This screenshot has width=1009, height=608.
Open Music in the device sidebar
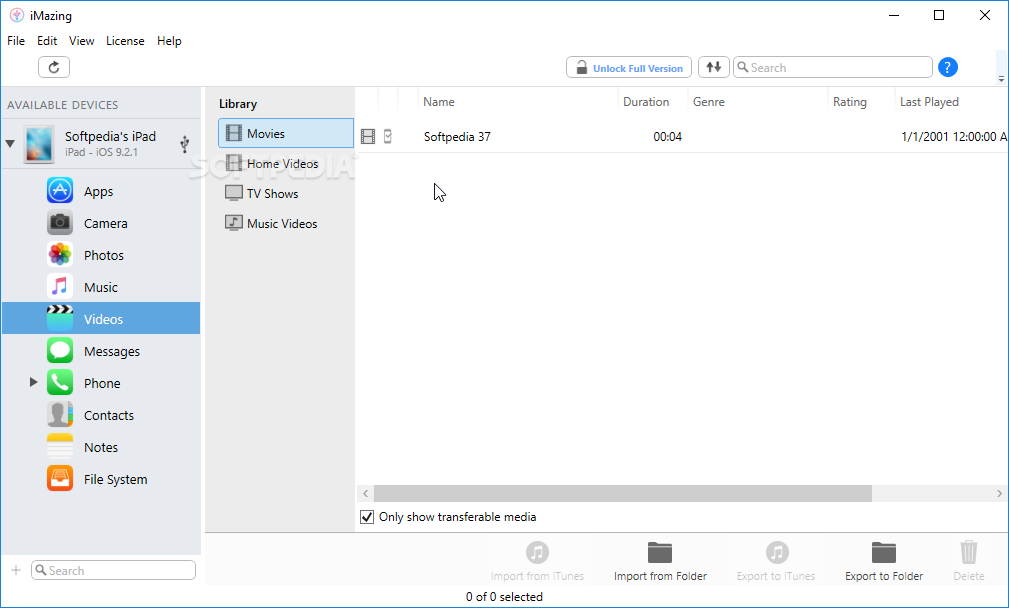tap(101, 287)
